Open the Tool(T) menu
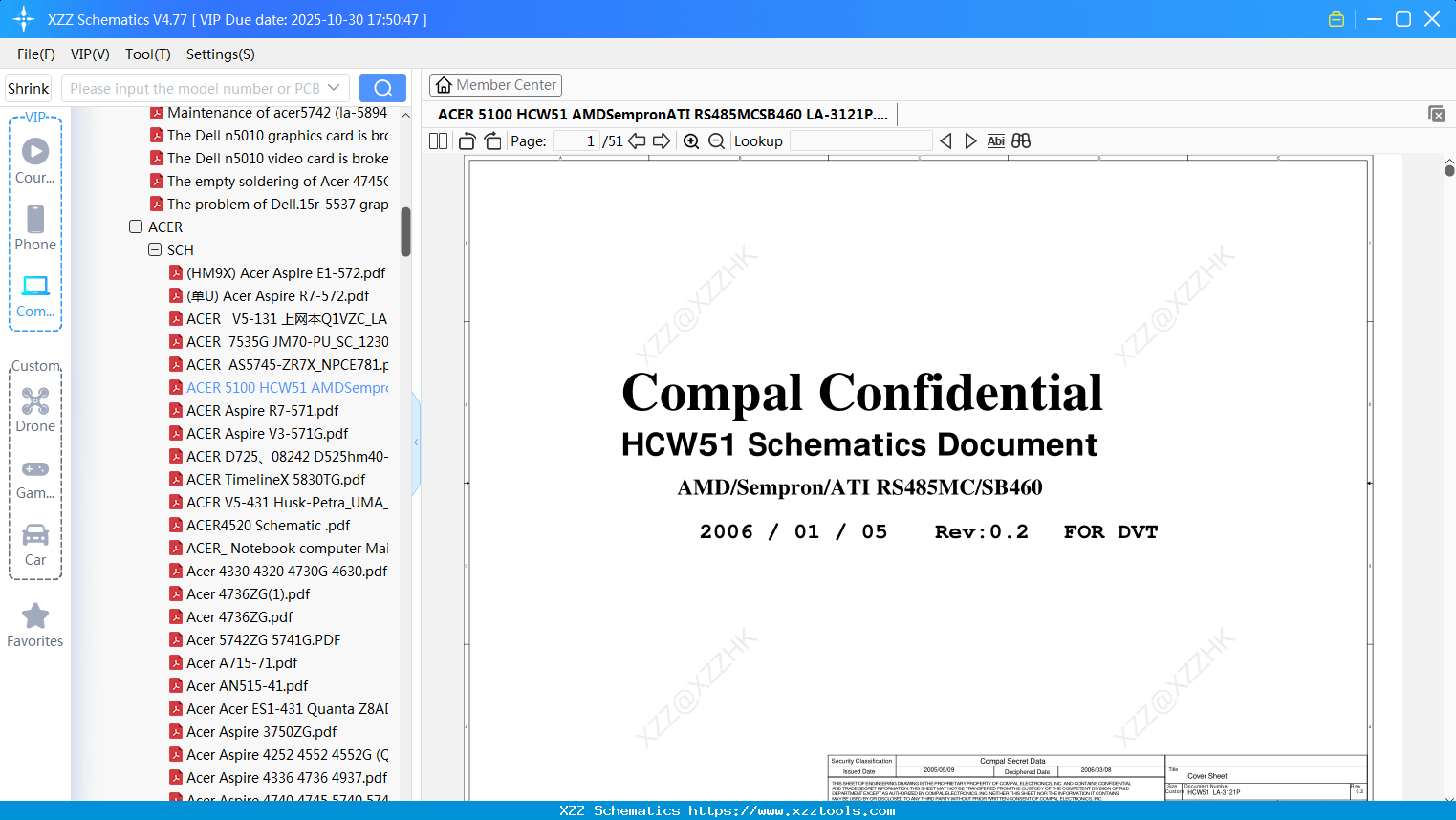Screen dimensions: 1456x820 pos(148,54)
